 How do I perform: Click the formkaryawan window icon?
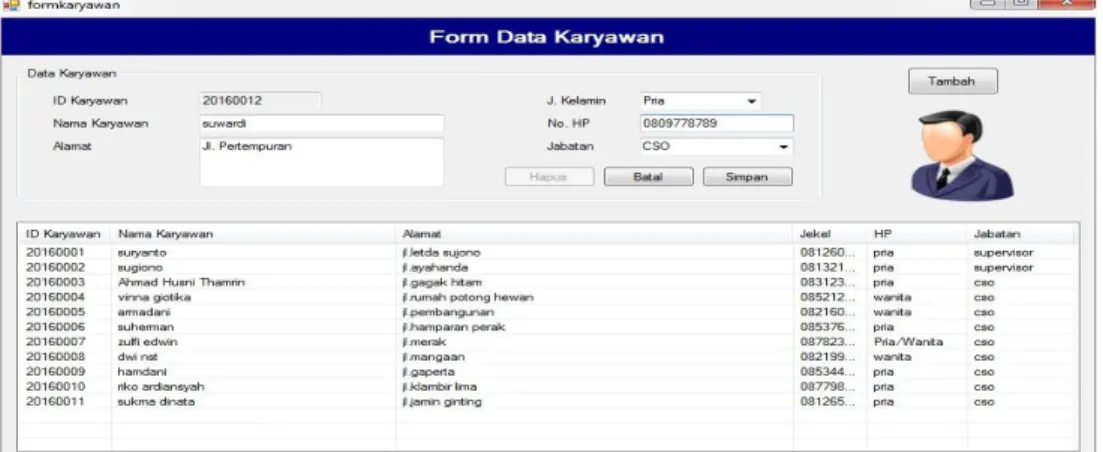[x=11, y=6]
